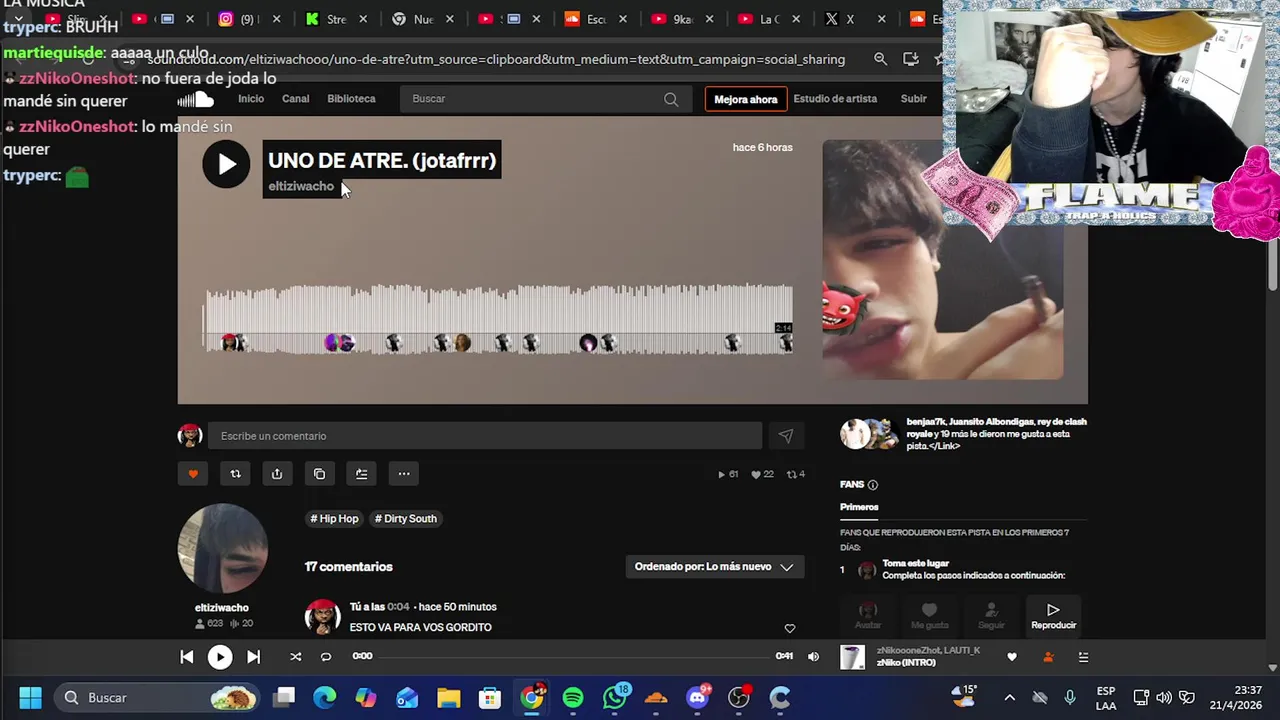Expand the 'Ordenado por: Lo más nuevo' dropdown
The height and width of the screenshot is (720, 1280).
click(714, 567)
